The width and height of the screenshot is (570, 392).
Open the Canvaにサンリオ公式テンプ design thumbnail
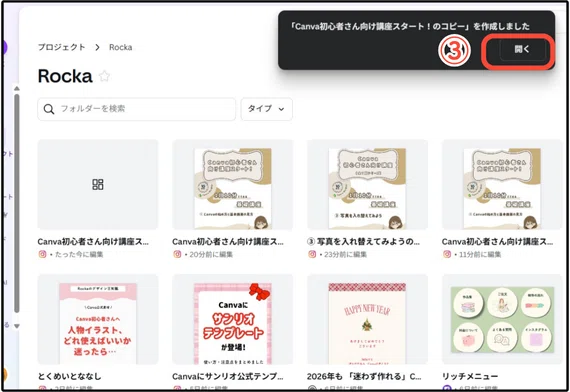click(x=233, y=319)
